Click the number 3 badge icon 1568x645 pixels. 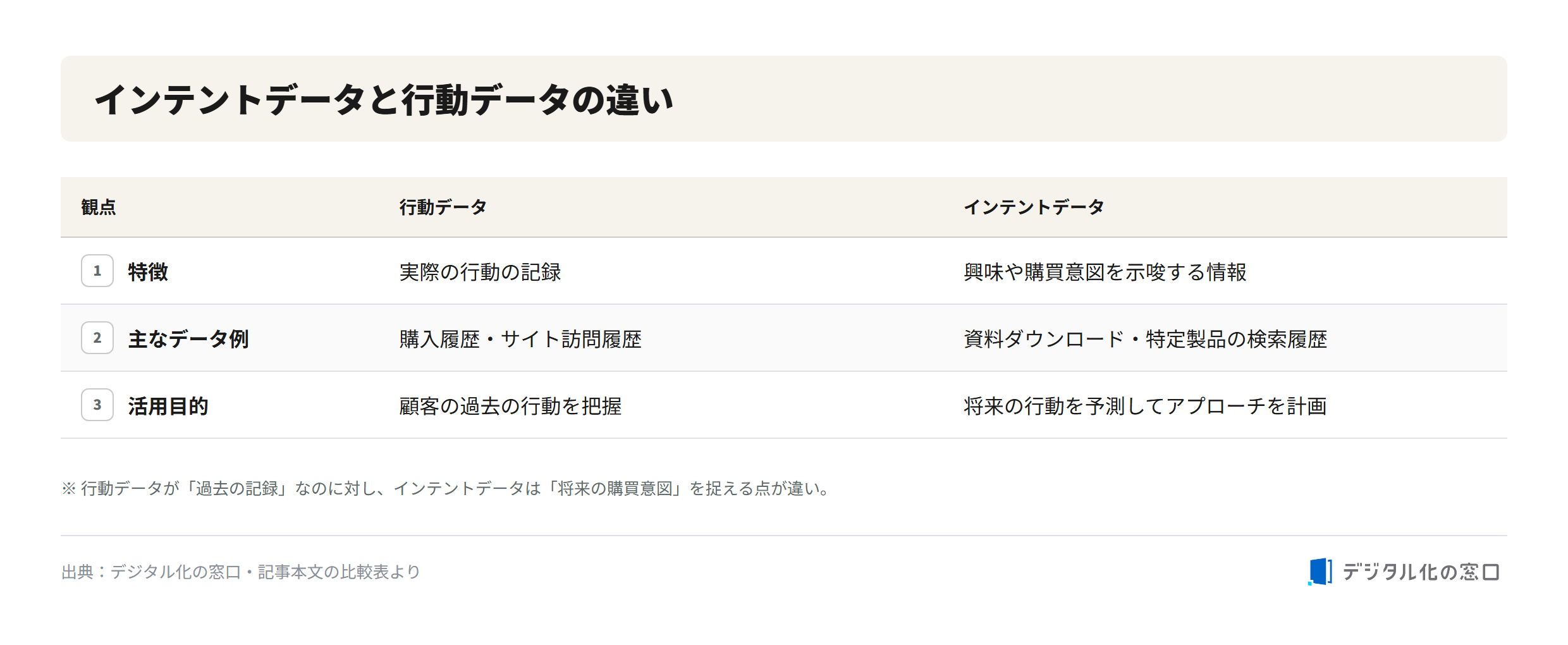click(97, 405)
